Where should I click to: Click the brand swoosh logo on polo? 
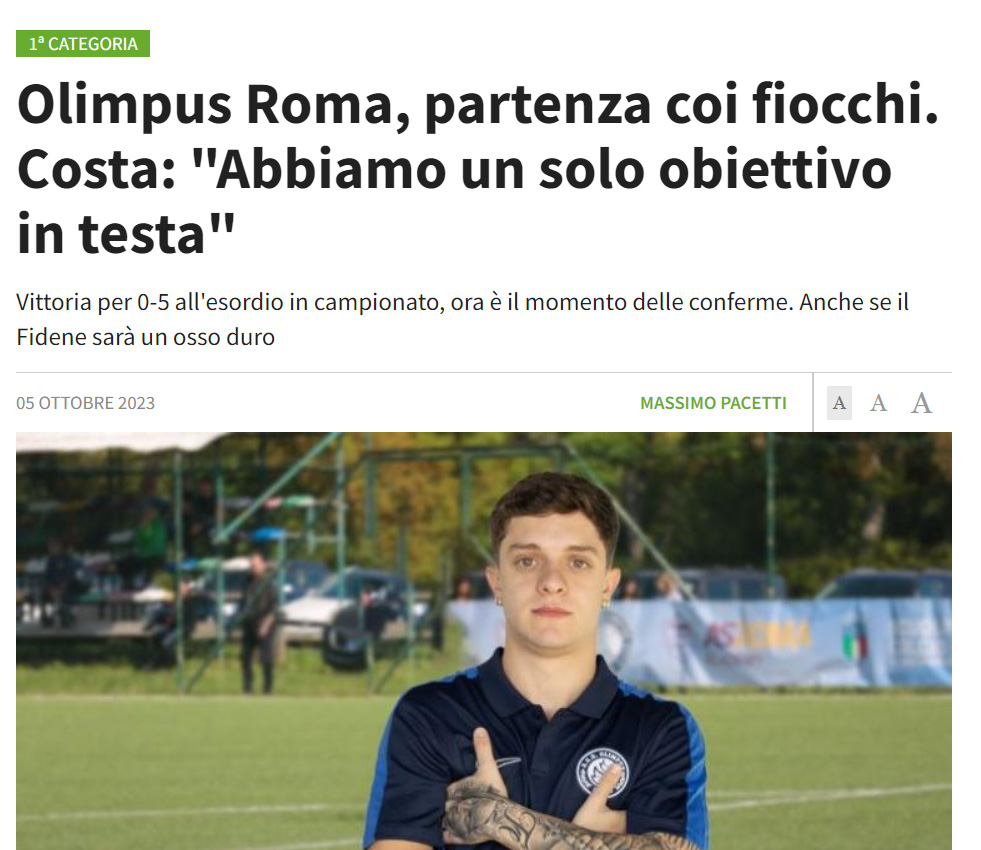[x=504, y=763]
